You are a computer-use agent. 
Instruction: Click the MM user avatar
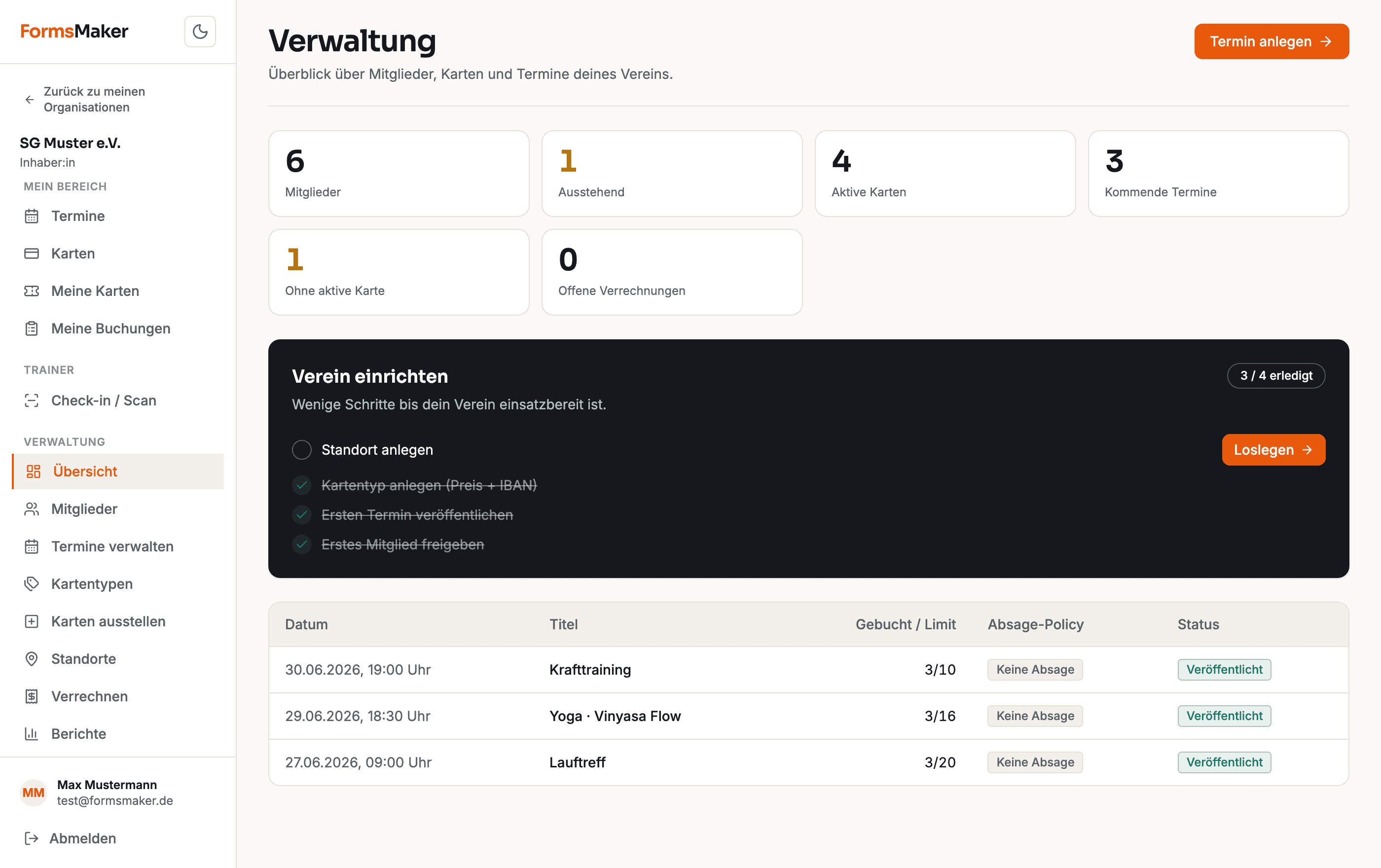tap(33, 793)
